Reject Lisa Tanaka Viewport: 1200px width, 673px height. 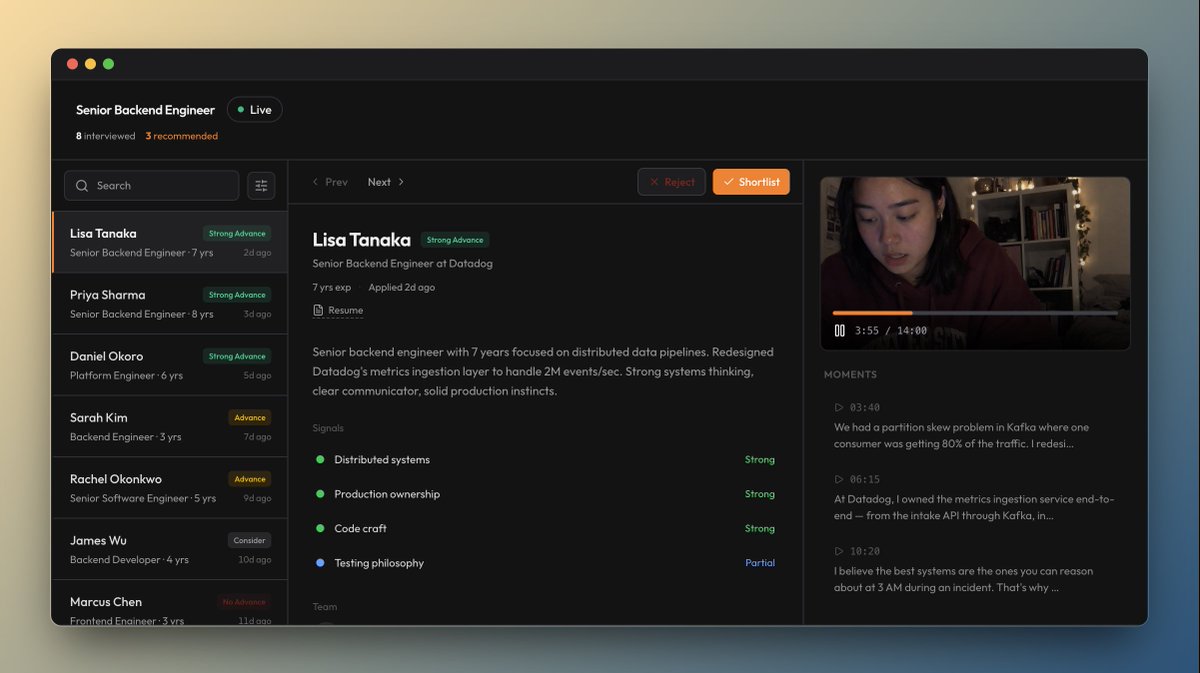tap(672, 182)
